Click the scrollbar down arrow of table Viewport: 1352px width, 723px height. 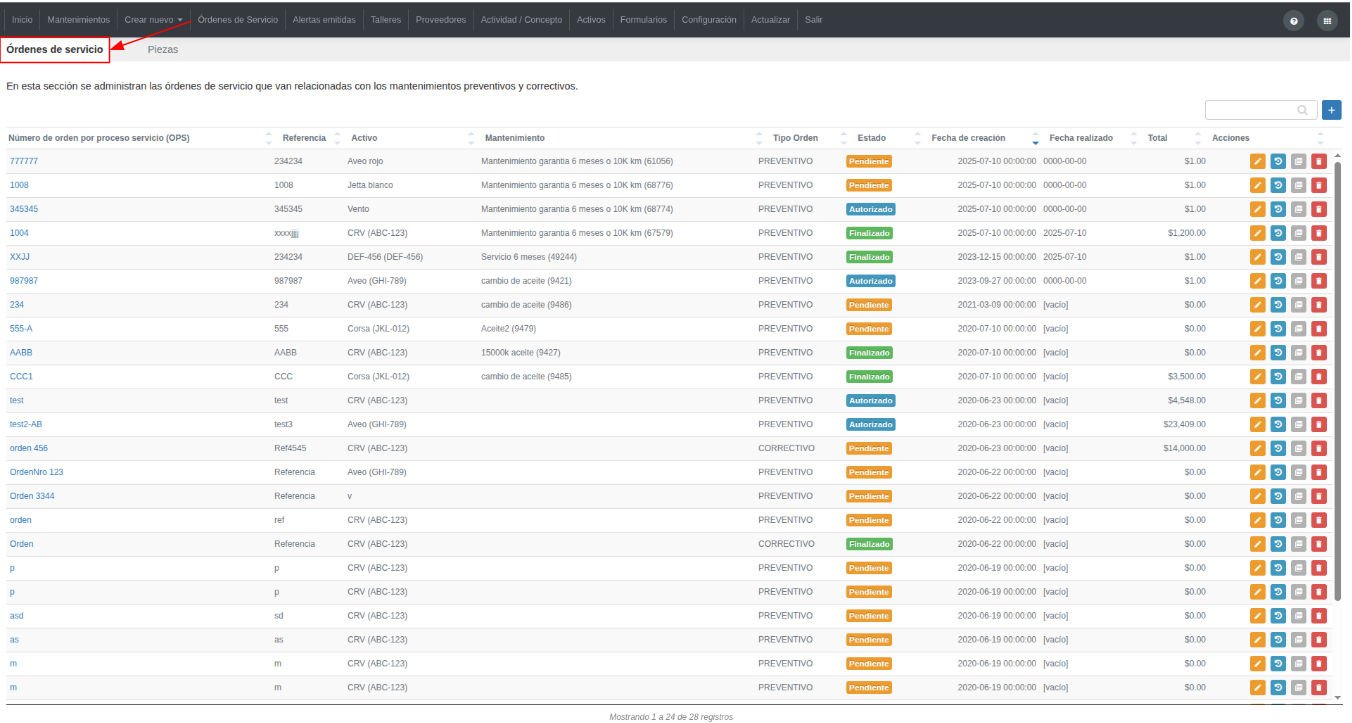pos(1338,697)
